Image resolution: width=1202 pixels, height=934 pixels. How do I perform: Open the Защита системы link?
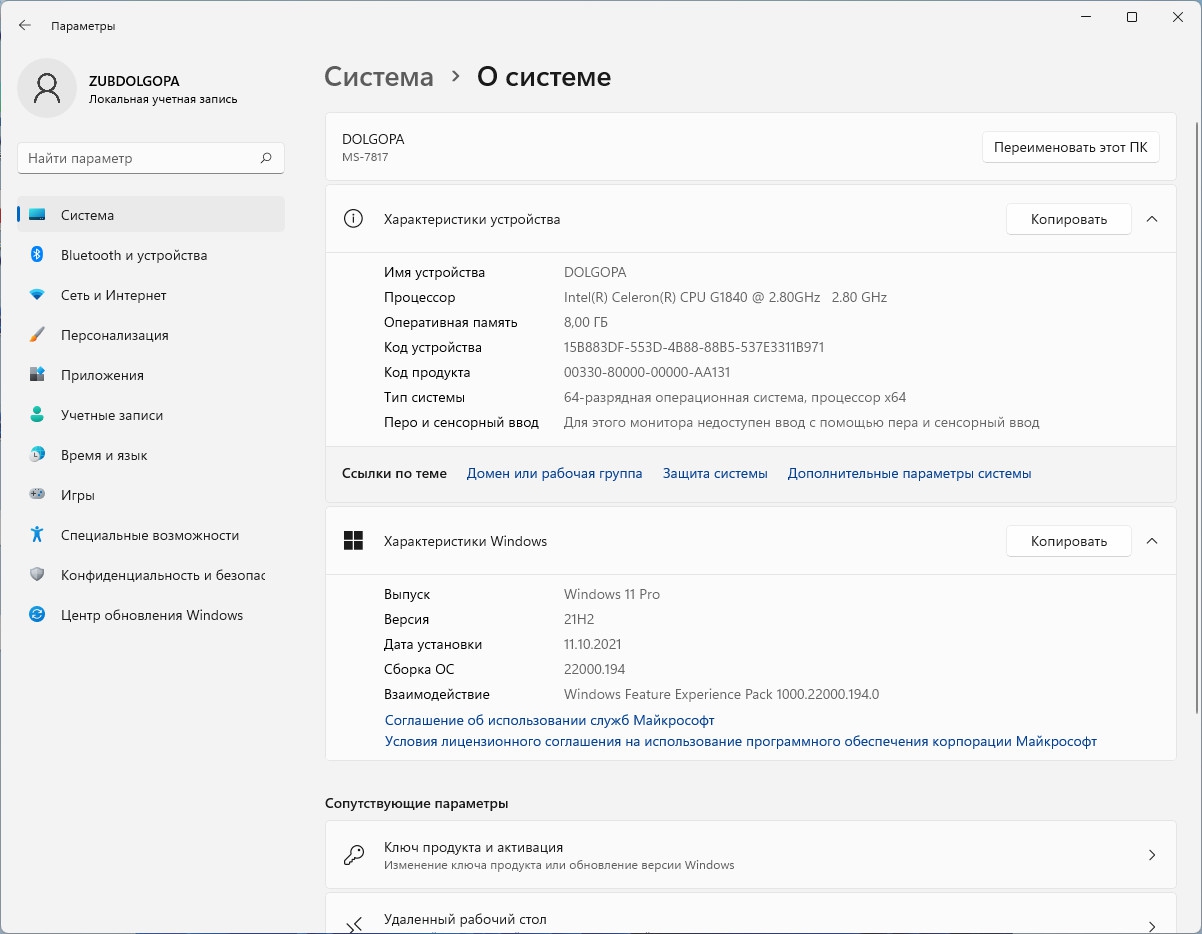pyautogui.click(x=715, y=473)
